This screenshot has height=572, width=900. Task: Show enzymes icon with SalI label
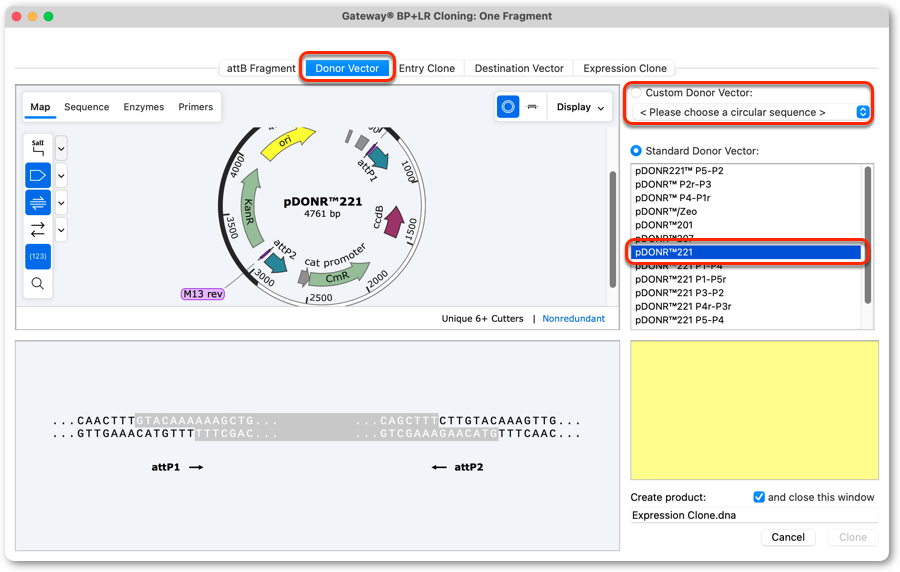[x=38, y=148]
